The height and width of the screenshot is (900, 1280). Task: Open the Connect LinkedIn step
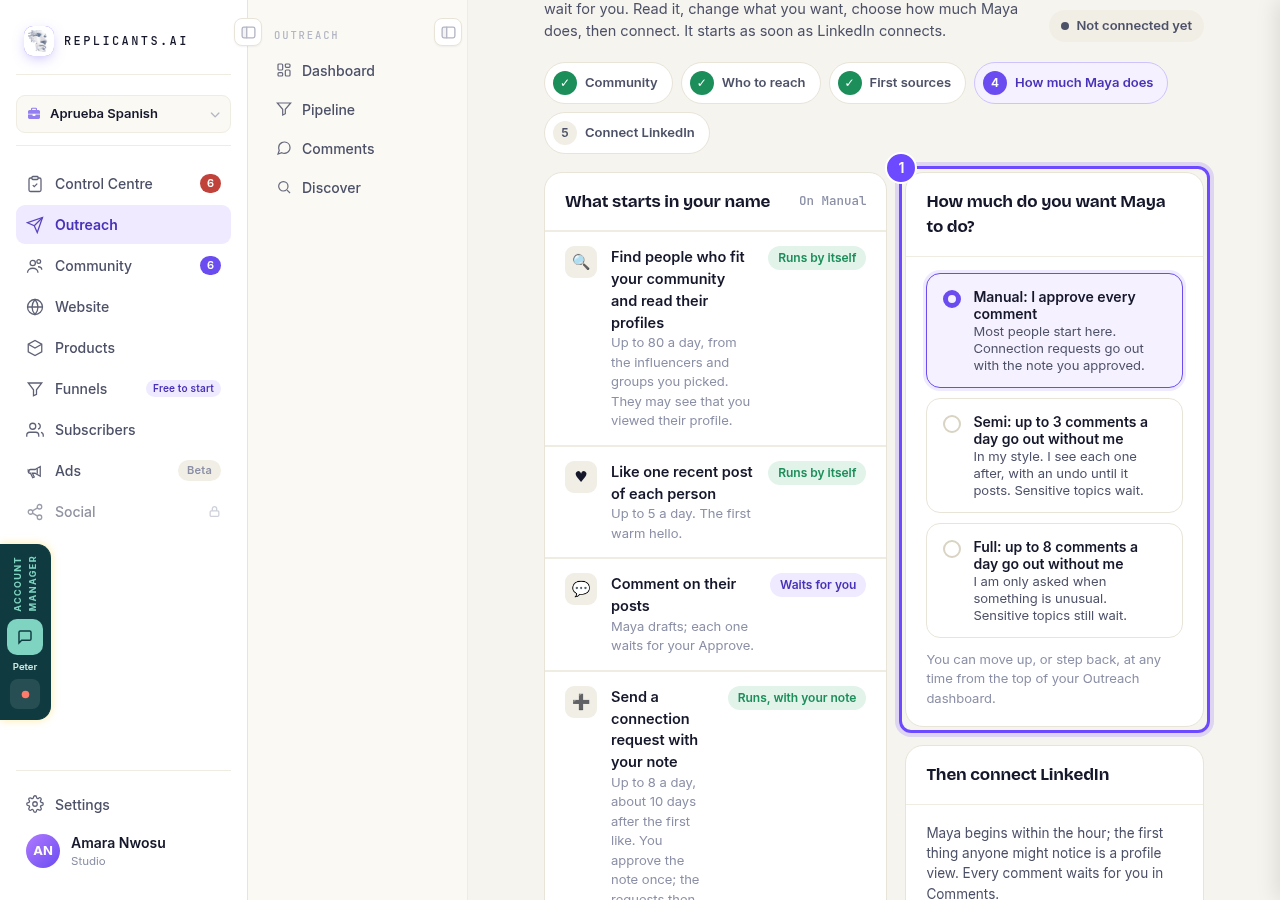[x=627, y=133]
